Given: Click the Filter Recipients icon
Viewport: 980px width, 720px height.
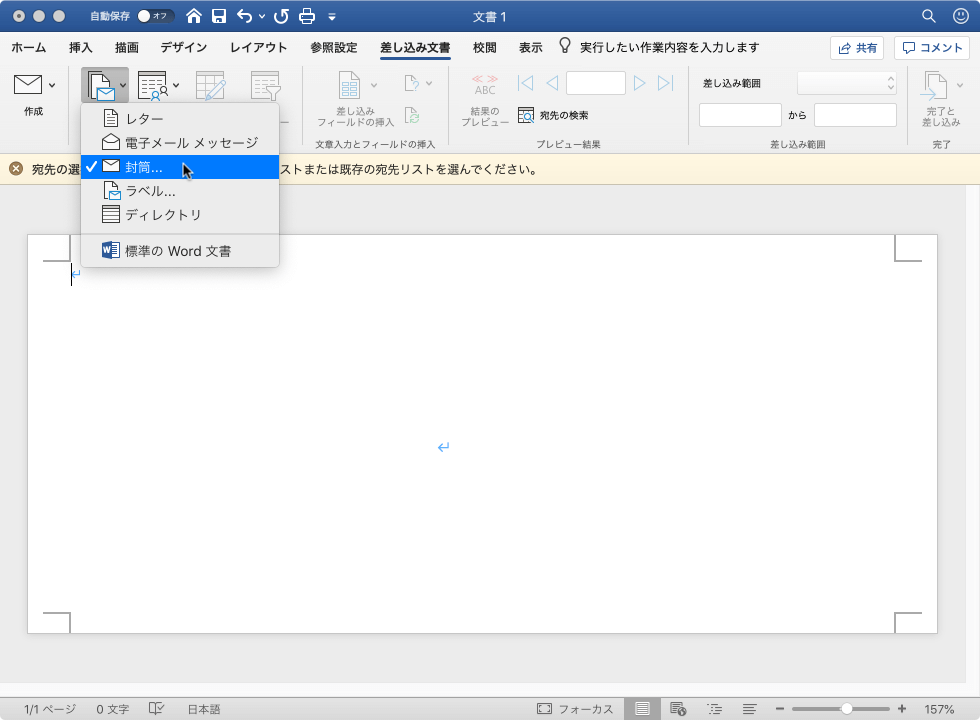Looking at the screenshot, I should [266, 86].
